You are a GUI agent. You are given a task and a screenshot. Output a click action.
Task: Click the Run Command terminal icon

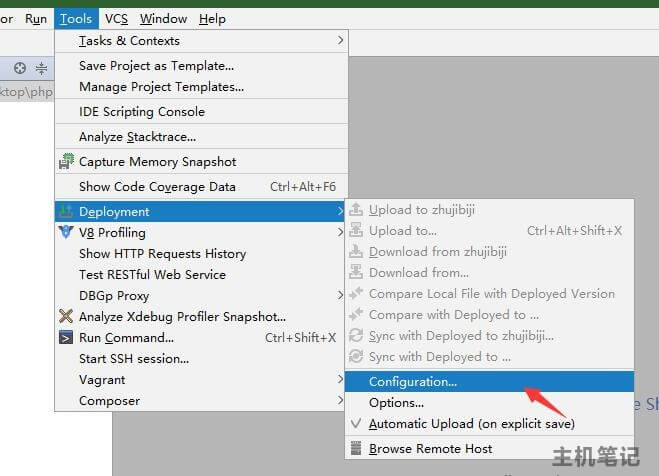point(67,337)
